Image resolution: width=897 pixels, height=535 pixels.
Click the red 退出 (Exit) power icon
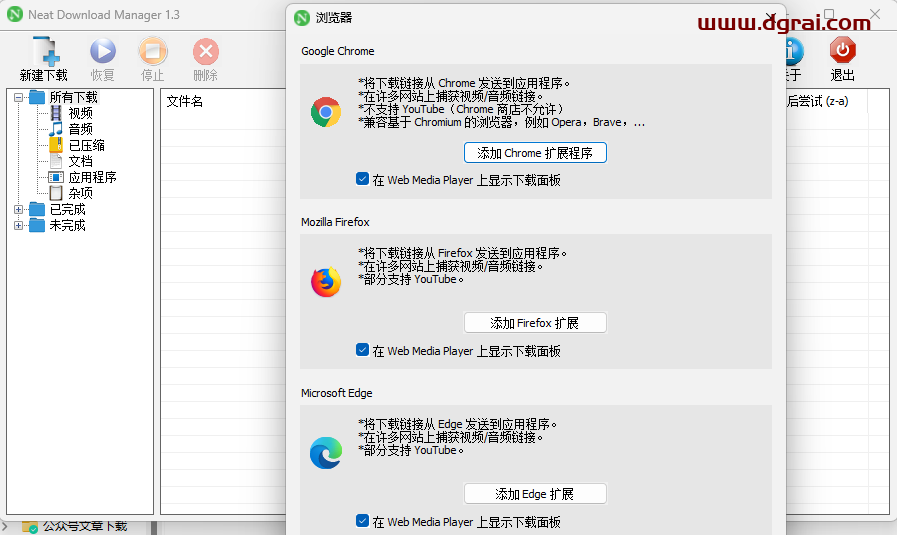click(x=842, y=50)
